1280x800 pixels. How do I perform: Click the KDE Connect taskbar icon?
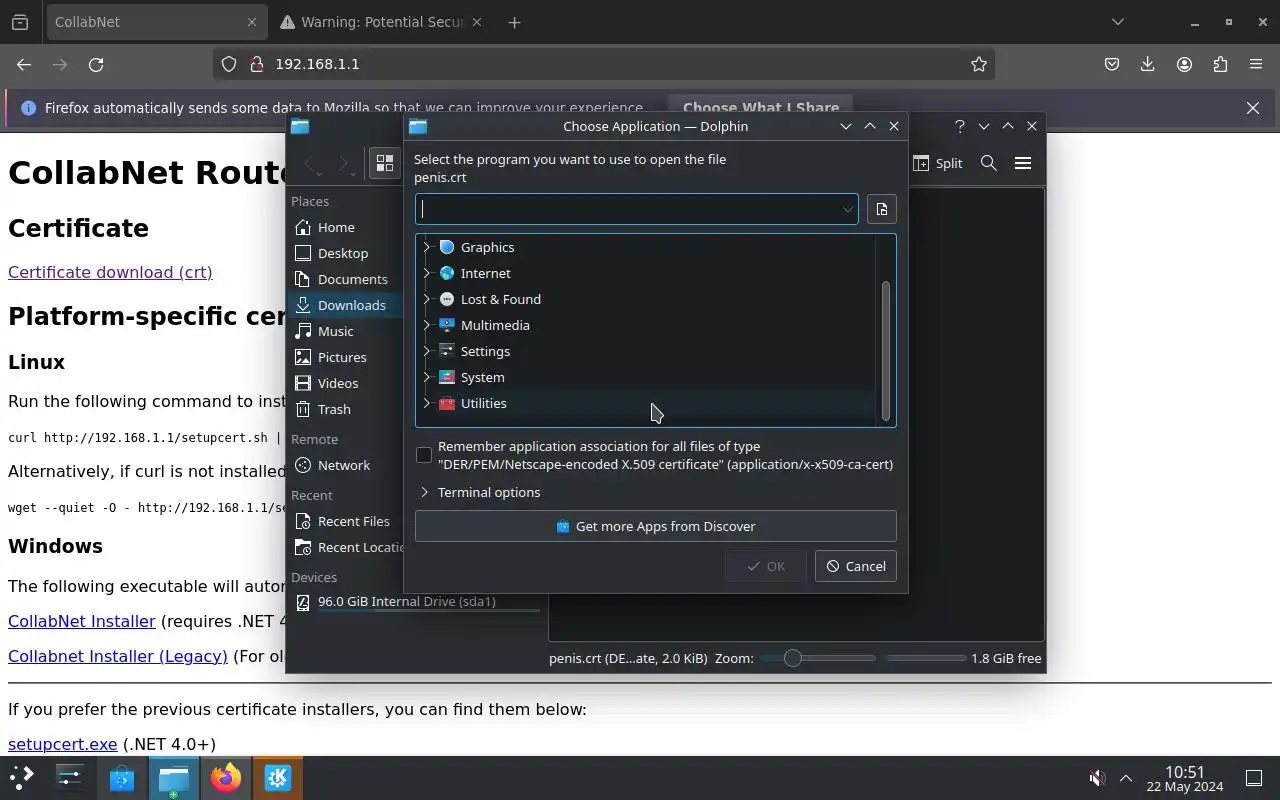point(278,777)
